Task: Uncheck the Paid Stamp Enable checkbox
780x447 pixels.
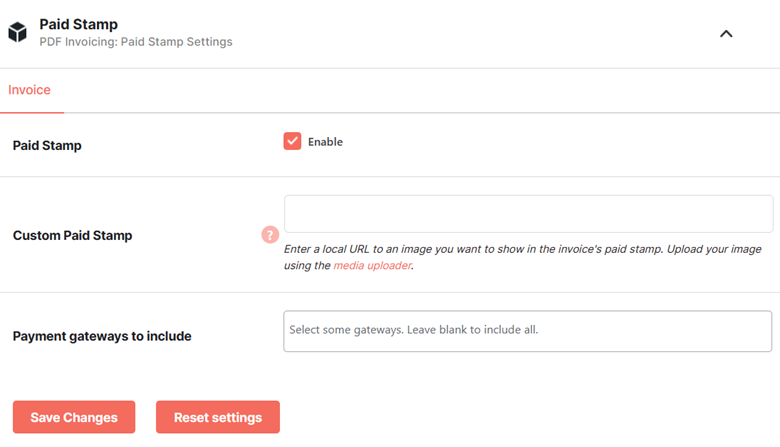Action: click(x=292, y=141)
